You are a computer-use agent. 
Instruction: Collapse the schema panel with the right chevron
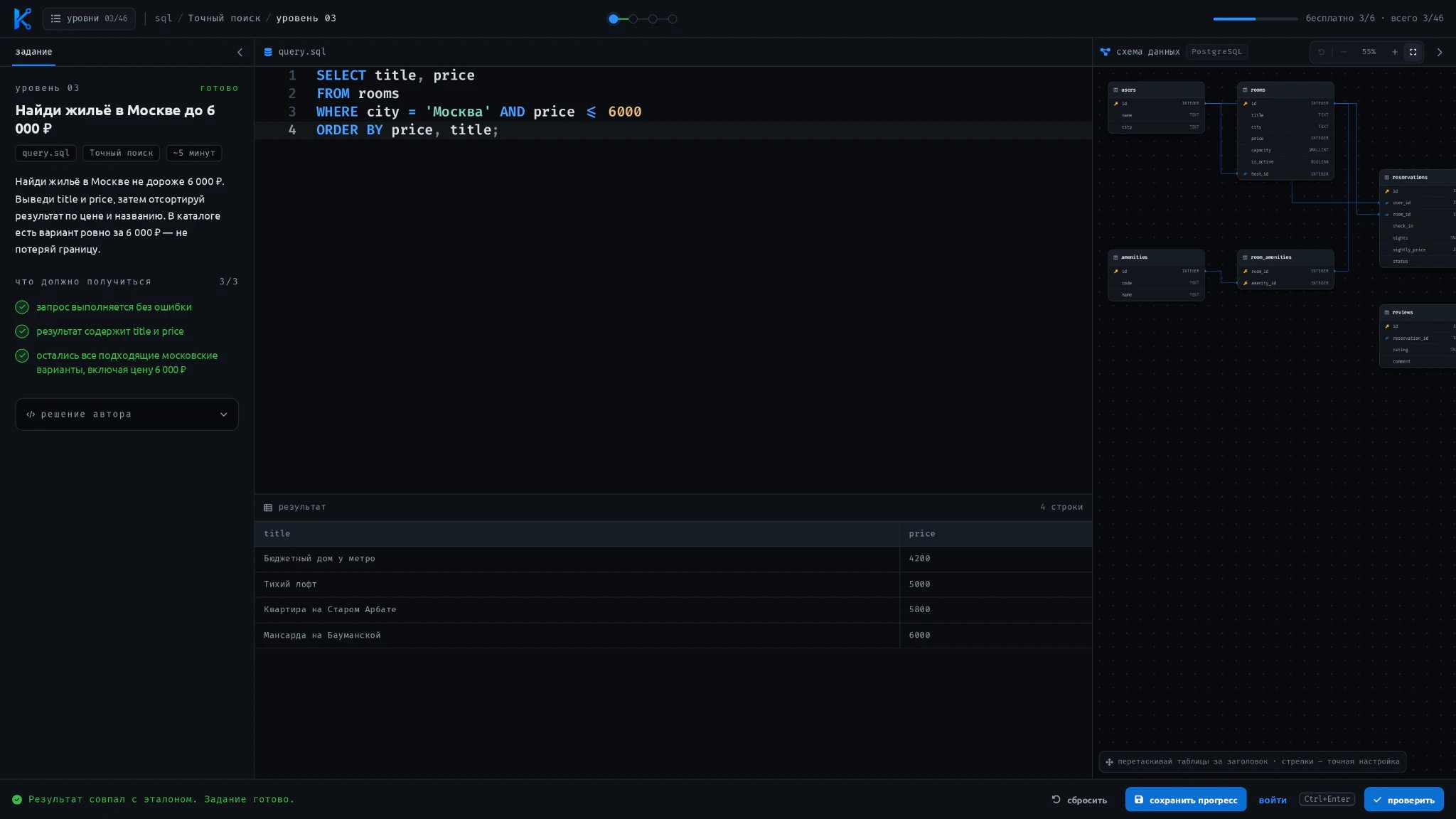tap(1440, 52)
